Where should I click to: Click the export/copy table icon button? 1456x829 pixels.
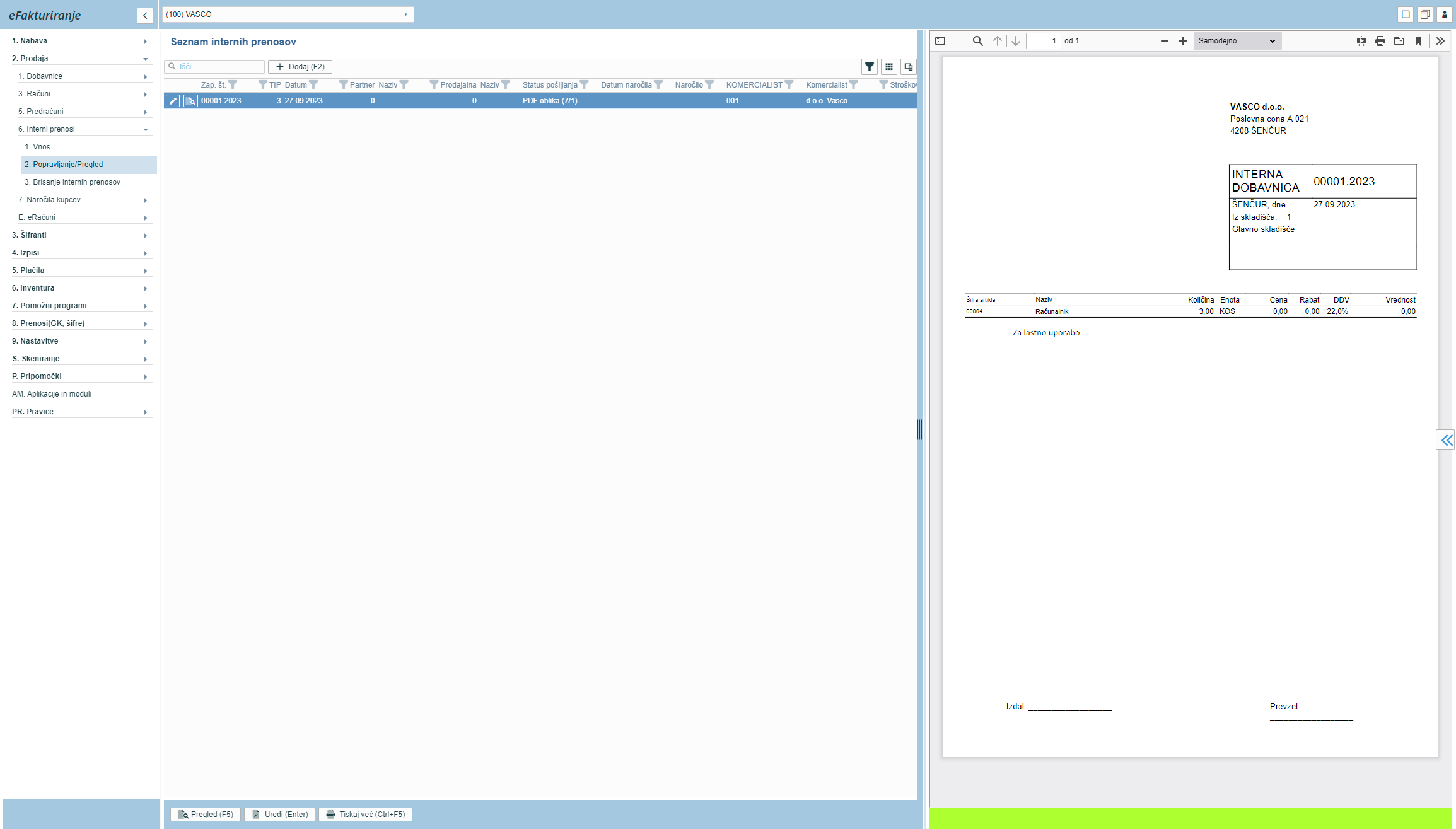(x=909, y=67)
